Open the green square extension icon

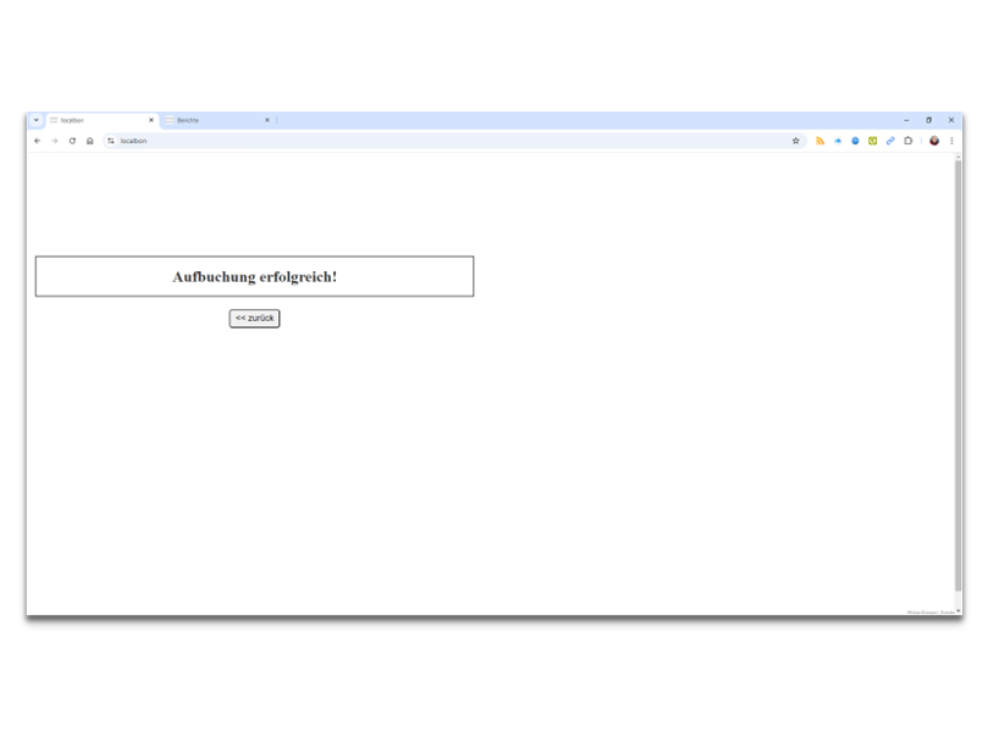pos(872,141)
